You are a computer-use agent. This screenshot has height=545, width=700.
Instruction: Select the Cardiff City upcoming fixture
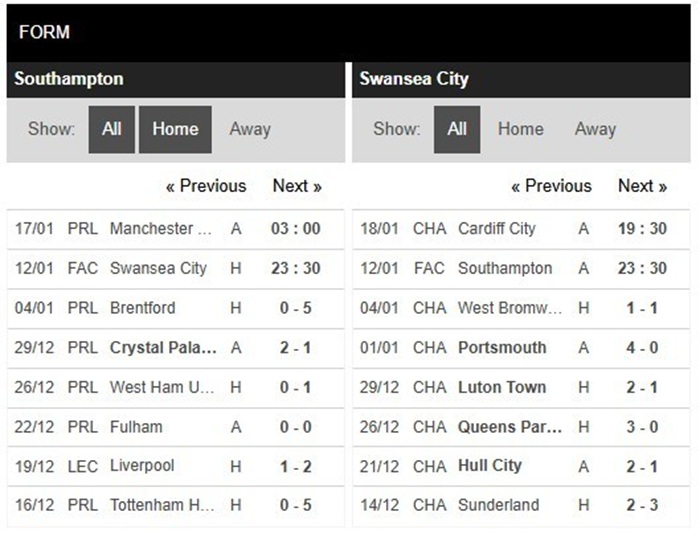[x=520, y=229]
